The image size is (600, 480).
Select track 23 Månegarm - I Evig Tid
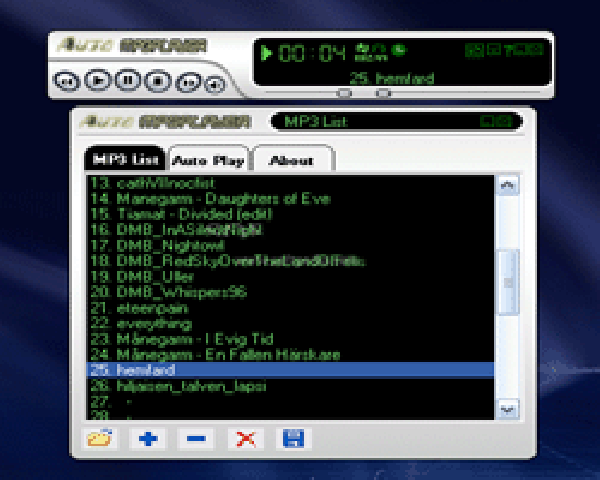pos(291,339)
